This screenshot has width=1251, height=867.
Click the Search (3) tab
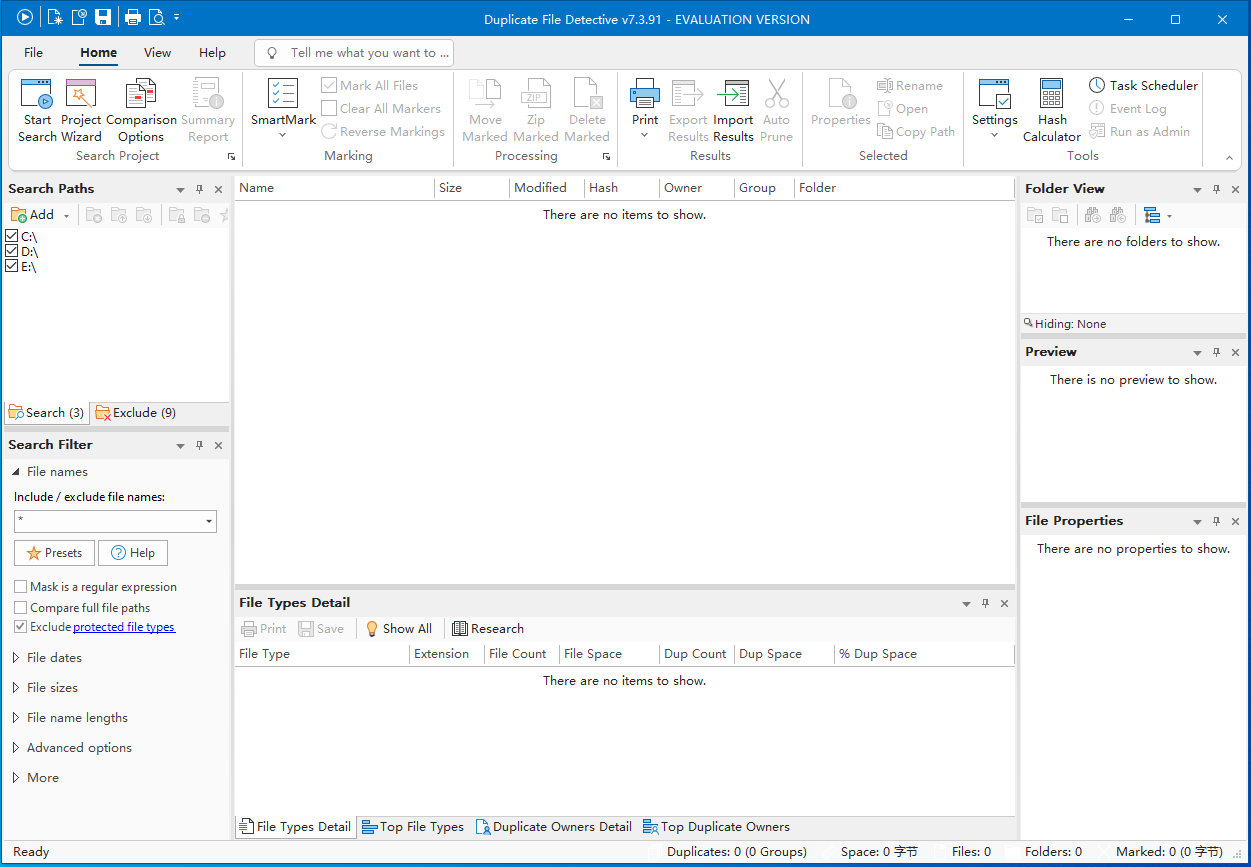[46, 413]
